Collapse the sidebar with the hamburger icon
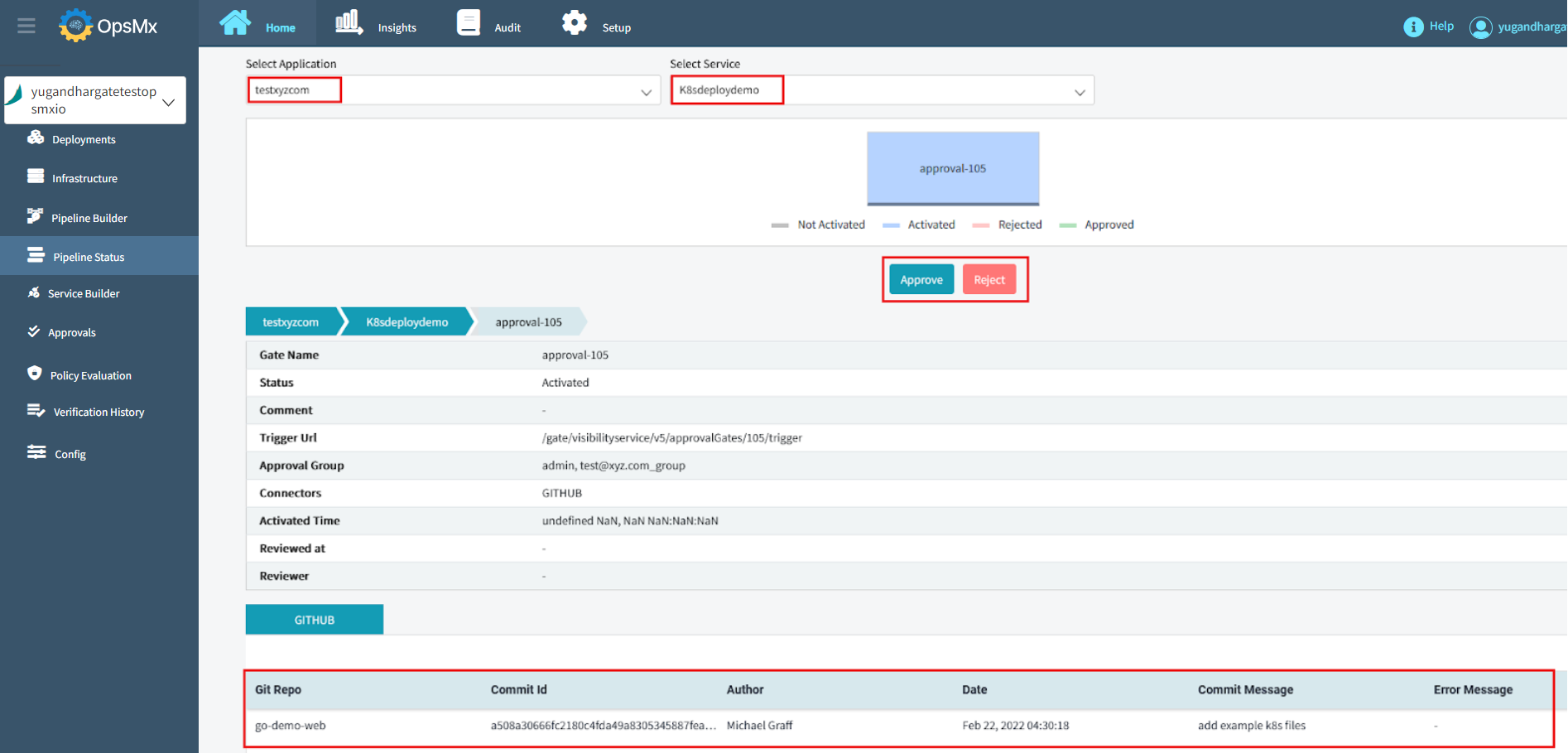 click(x=26, y=26)
